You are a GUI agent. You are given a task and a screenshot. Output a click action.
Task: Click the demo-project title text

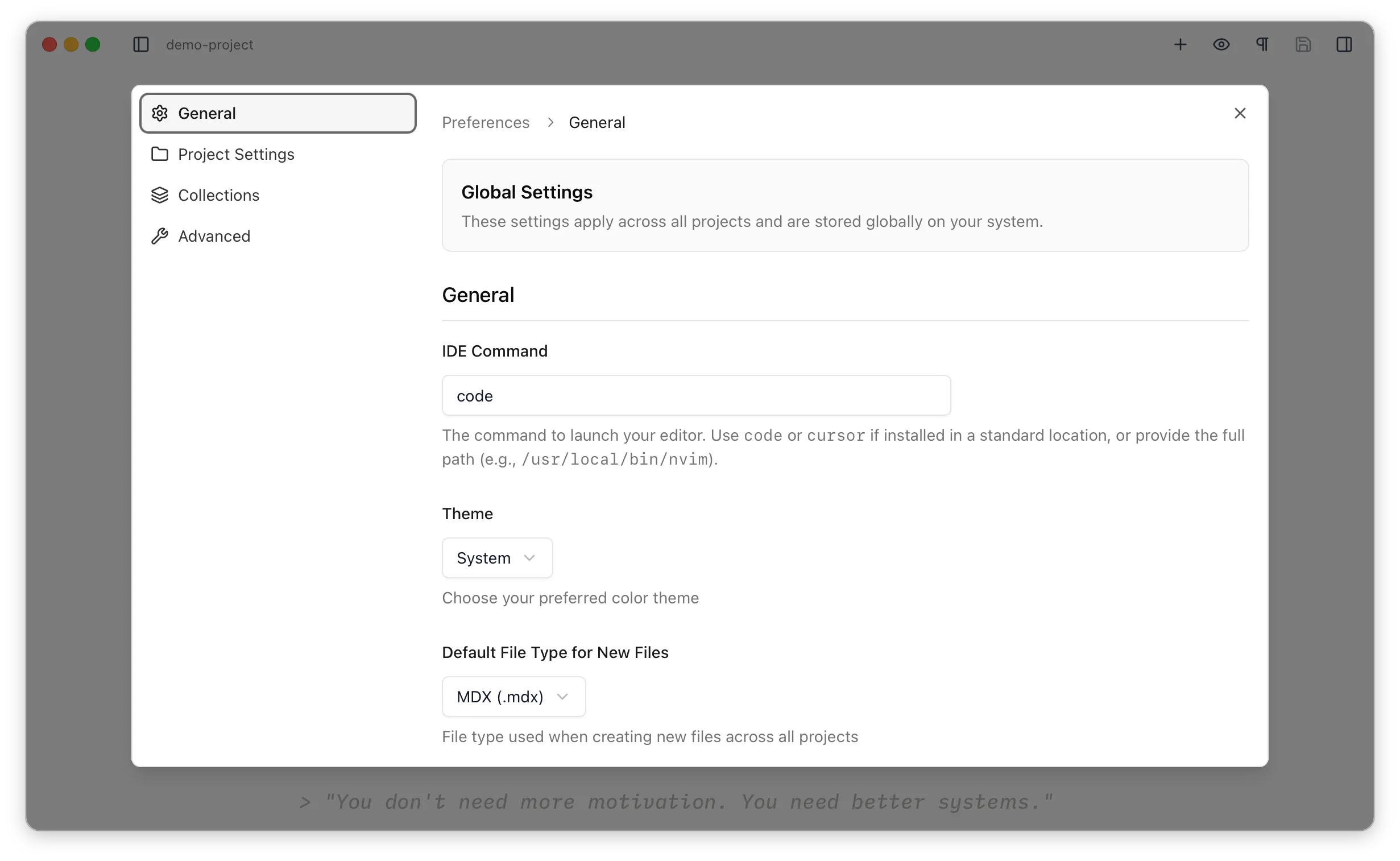[209, 44]
